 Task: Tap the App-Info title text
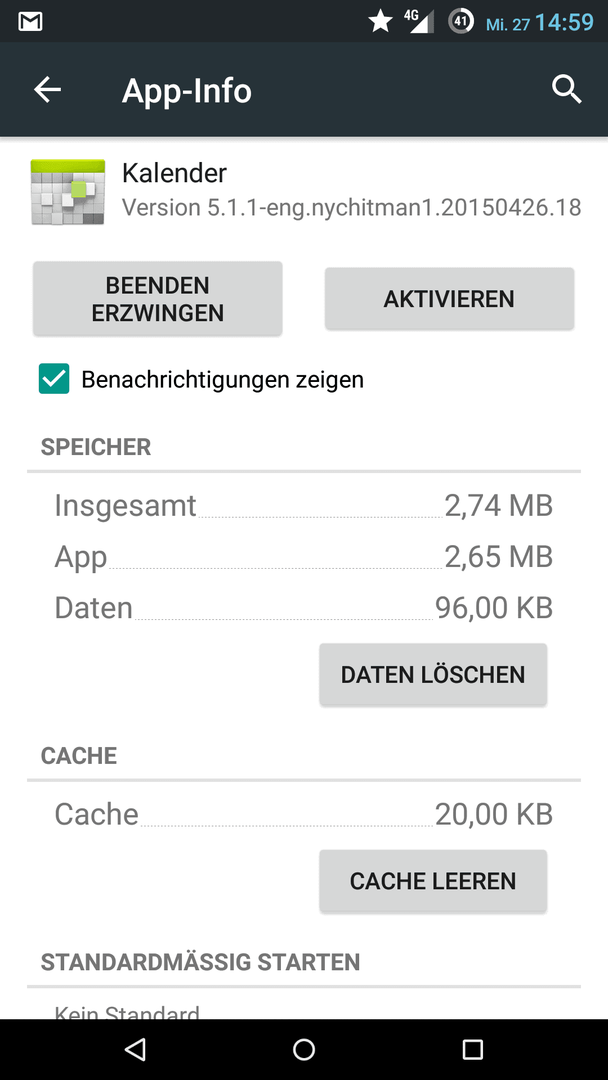[x=187, y=91]
